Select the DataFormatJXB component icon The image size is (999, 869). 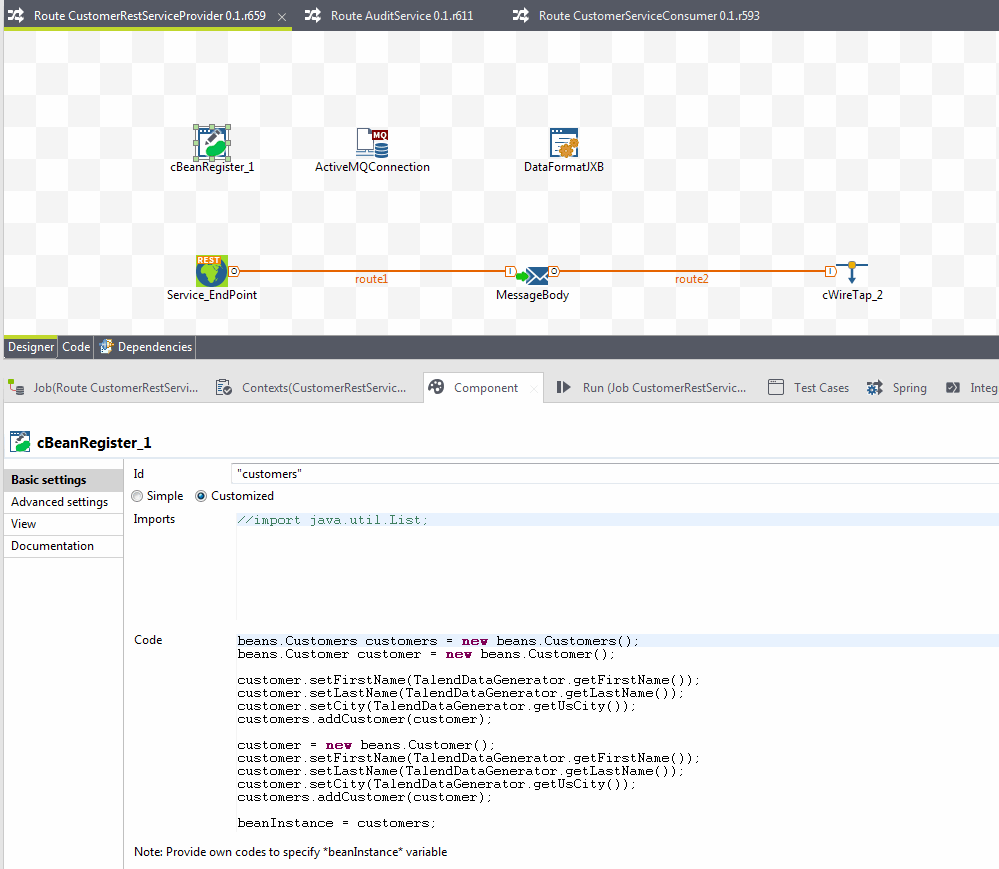(x=564, y=143)
